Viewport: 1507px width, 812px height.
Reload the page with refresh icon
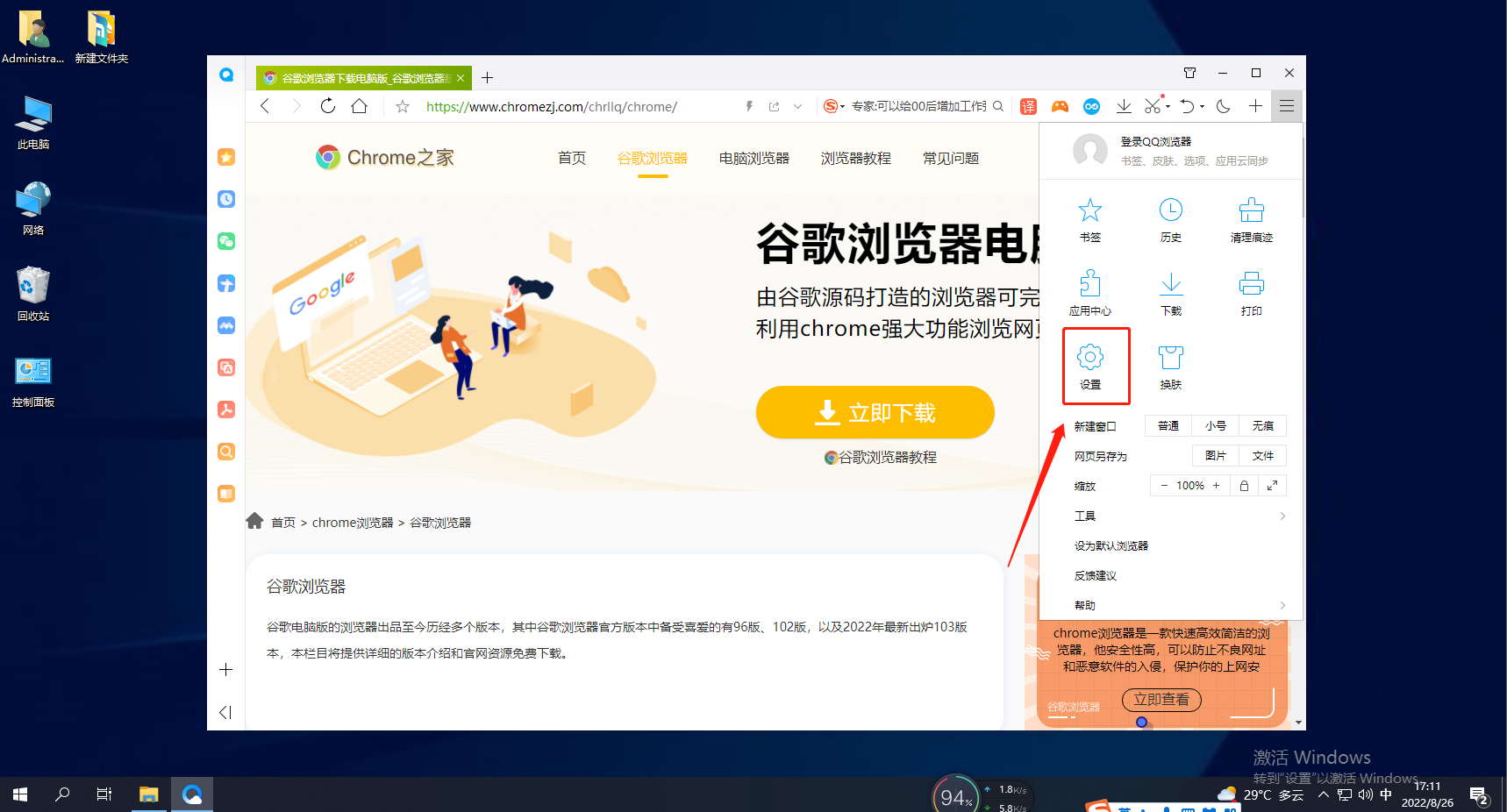pyautogui.click(x=327, y=106)
